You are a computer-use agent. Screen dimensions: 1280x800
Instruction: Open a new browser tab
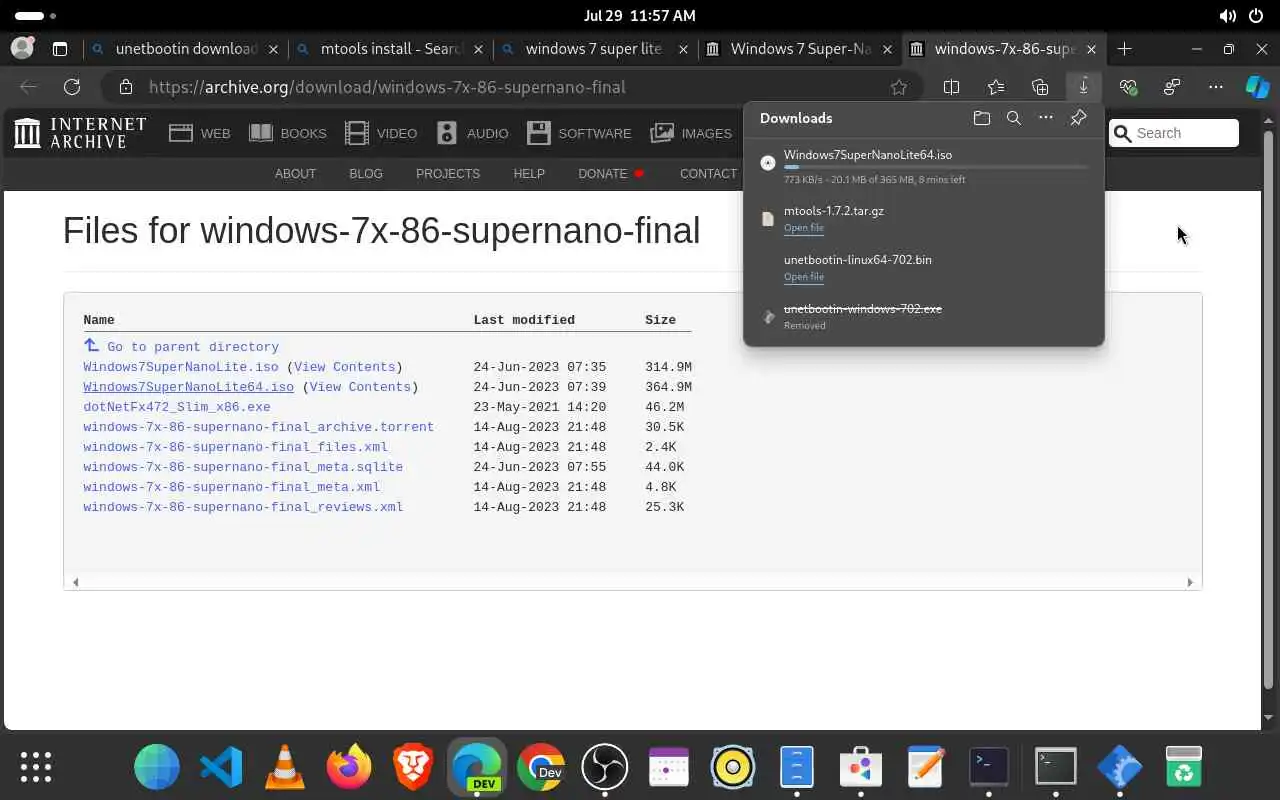click(1124, 48)
